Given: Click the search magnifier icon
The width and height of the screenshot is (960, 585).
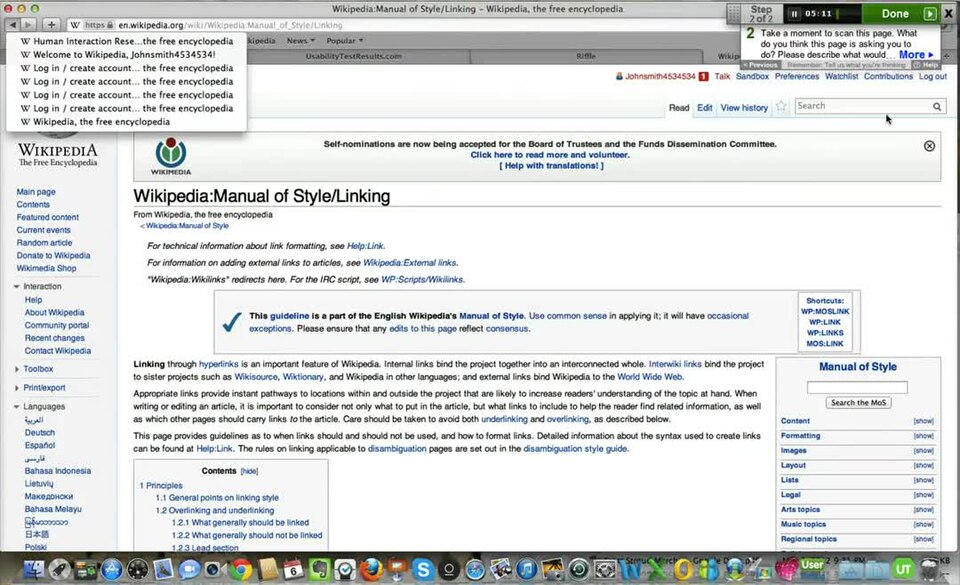Looking at the screenshot, I should (937, 106).
